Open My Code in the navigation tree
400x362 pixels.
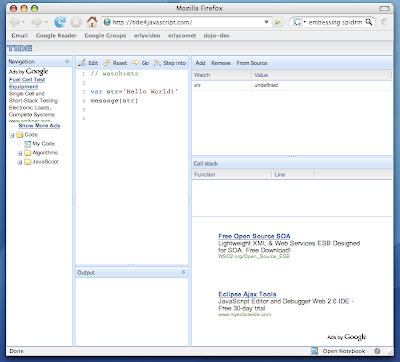(44, 144)
